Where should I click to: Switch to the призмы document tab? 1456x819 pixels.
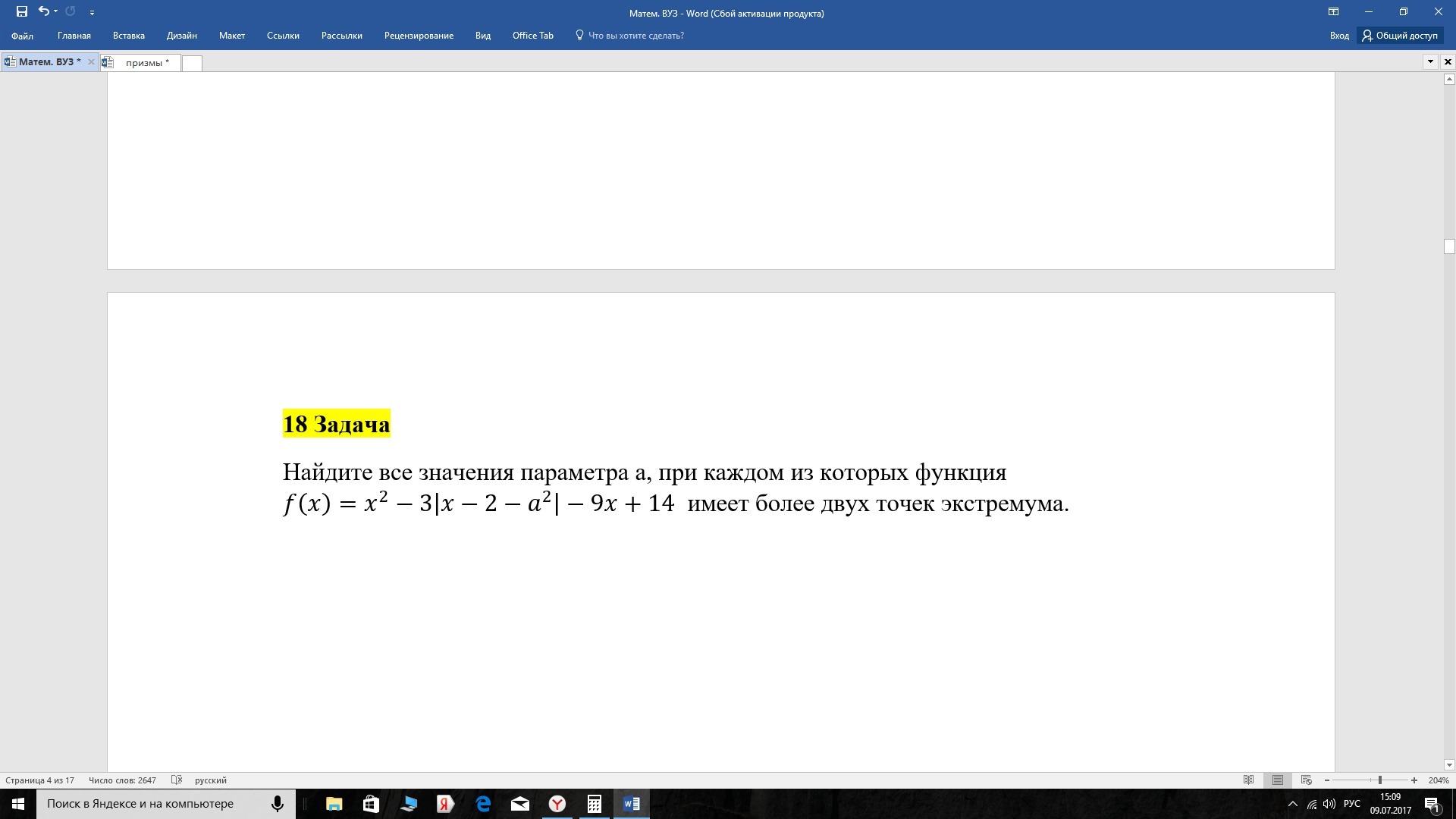[146, 63]
